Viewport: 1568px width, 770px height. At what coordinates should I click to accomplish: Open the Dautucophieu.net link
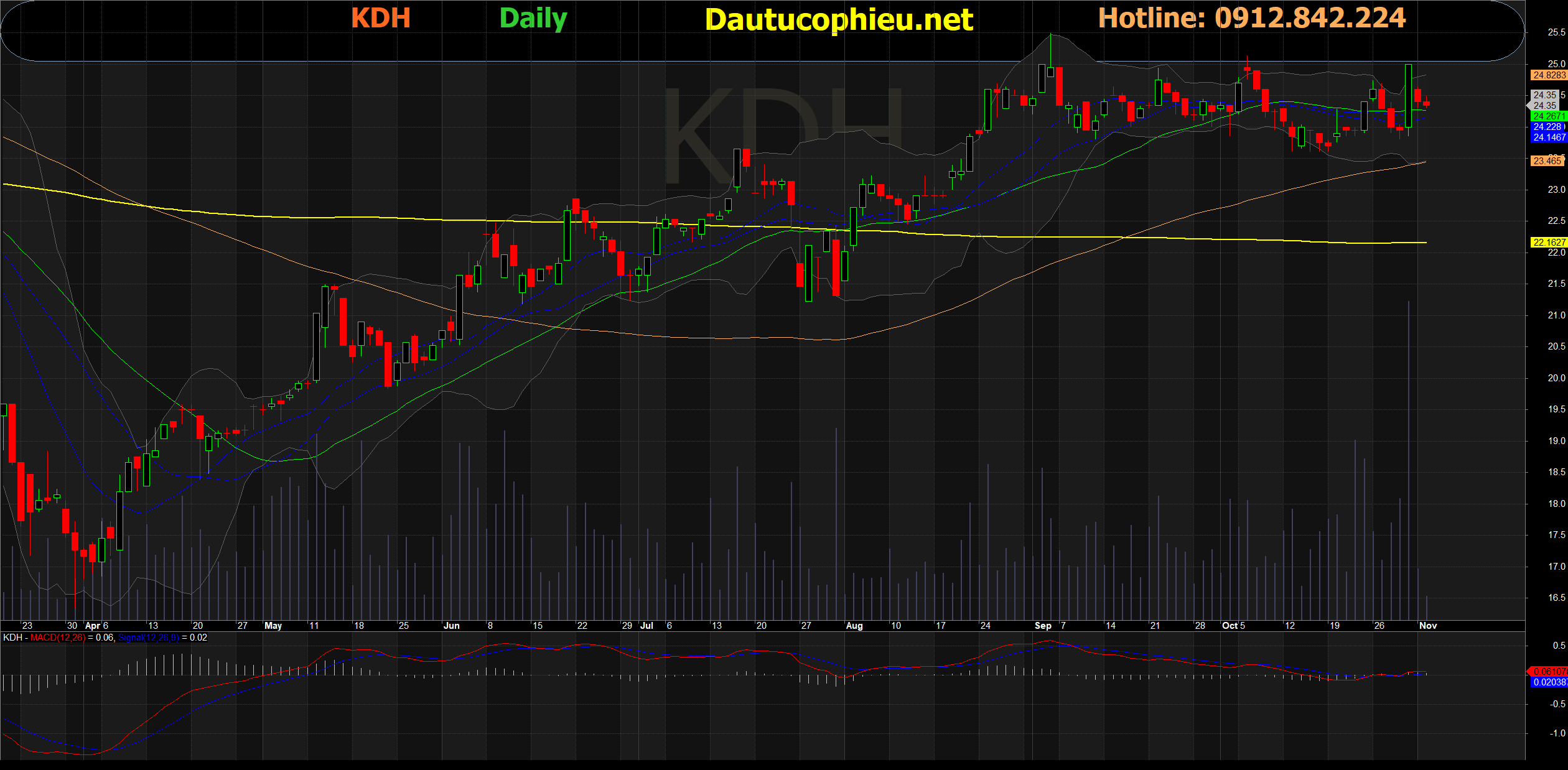pos(839,20)
